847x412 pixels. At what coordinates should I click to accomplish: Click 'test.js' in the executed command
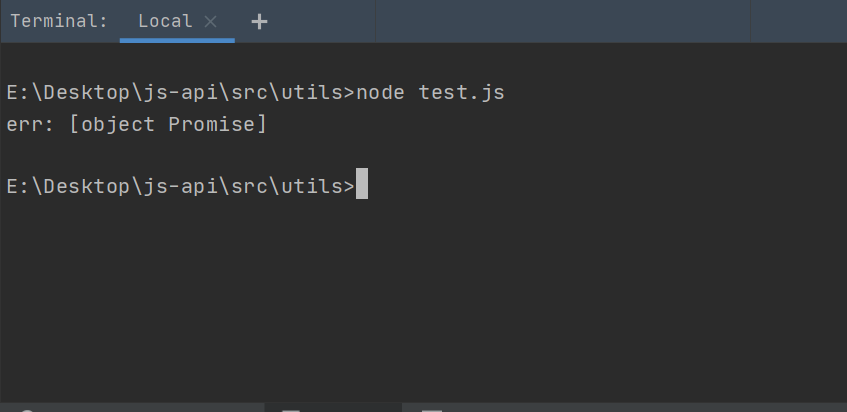click(461, 93)
